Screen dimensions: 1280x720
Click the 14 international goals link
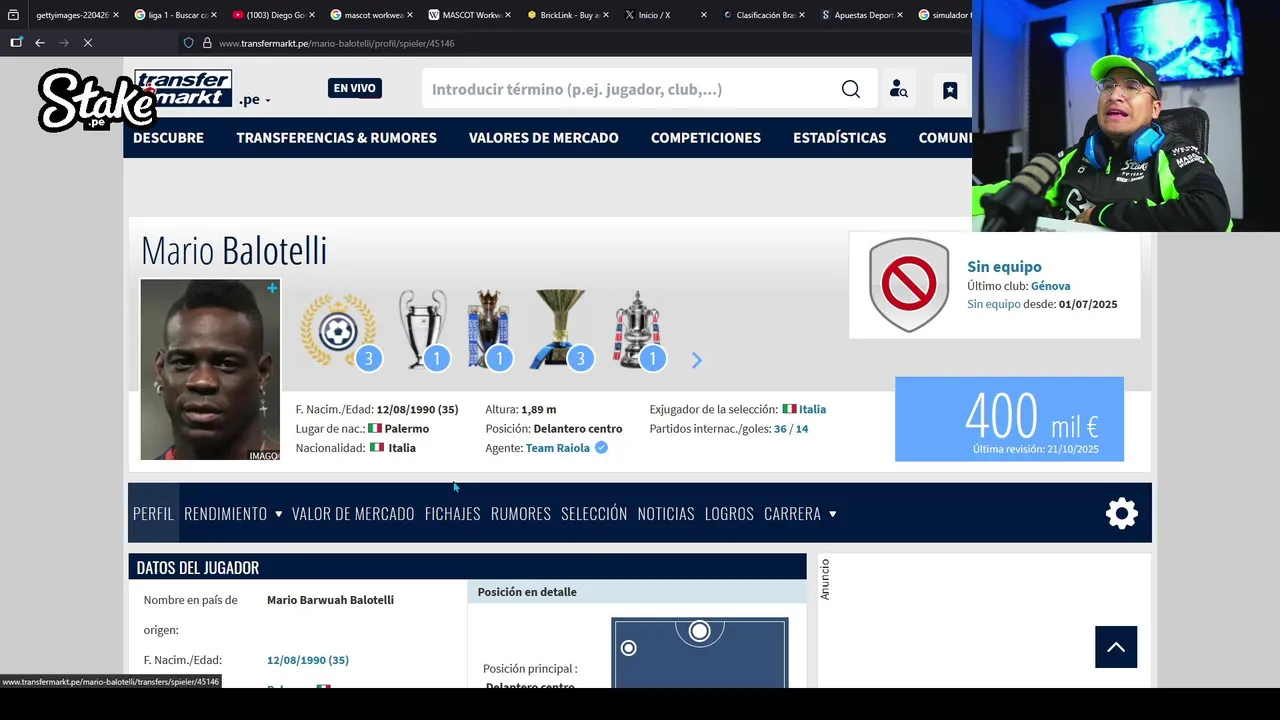tap(802, 429)
